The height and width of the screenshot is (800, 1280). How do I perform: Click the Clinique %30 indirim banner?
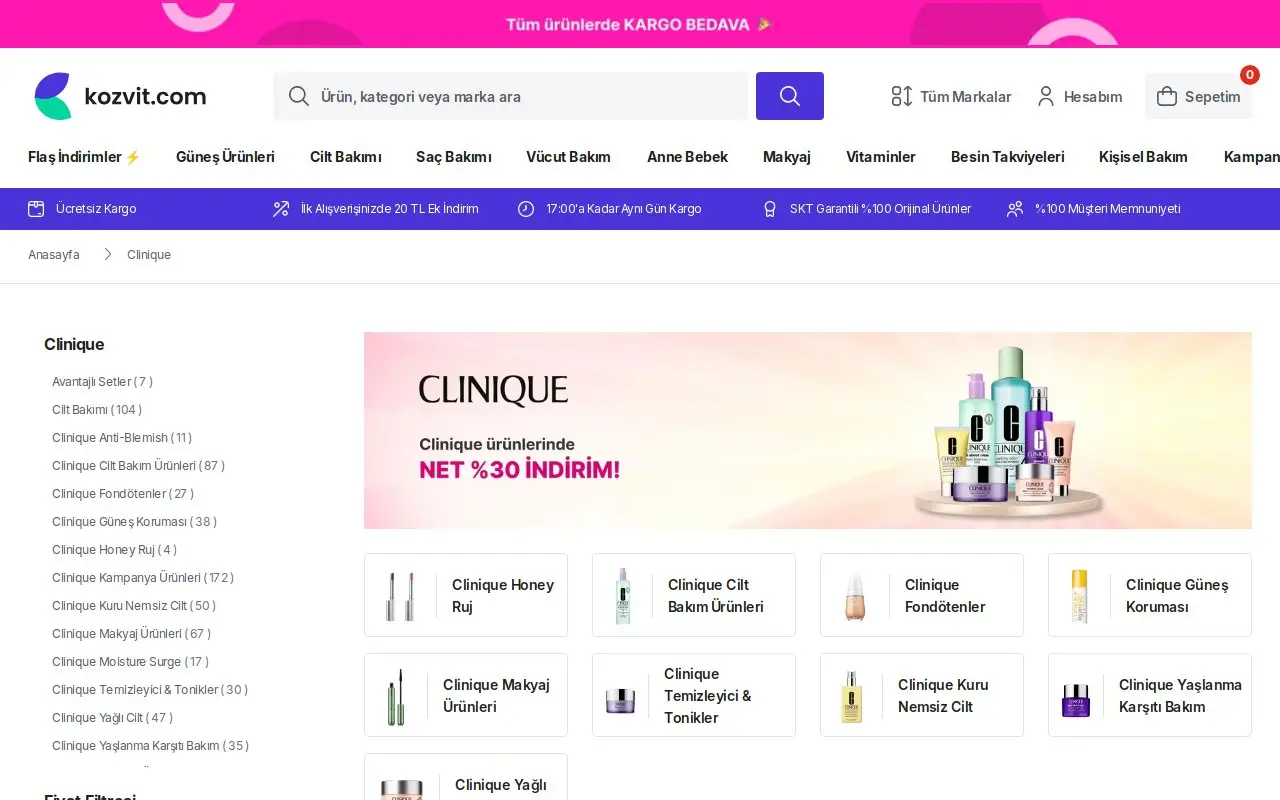pos(808,430)
